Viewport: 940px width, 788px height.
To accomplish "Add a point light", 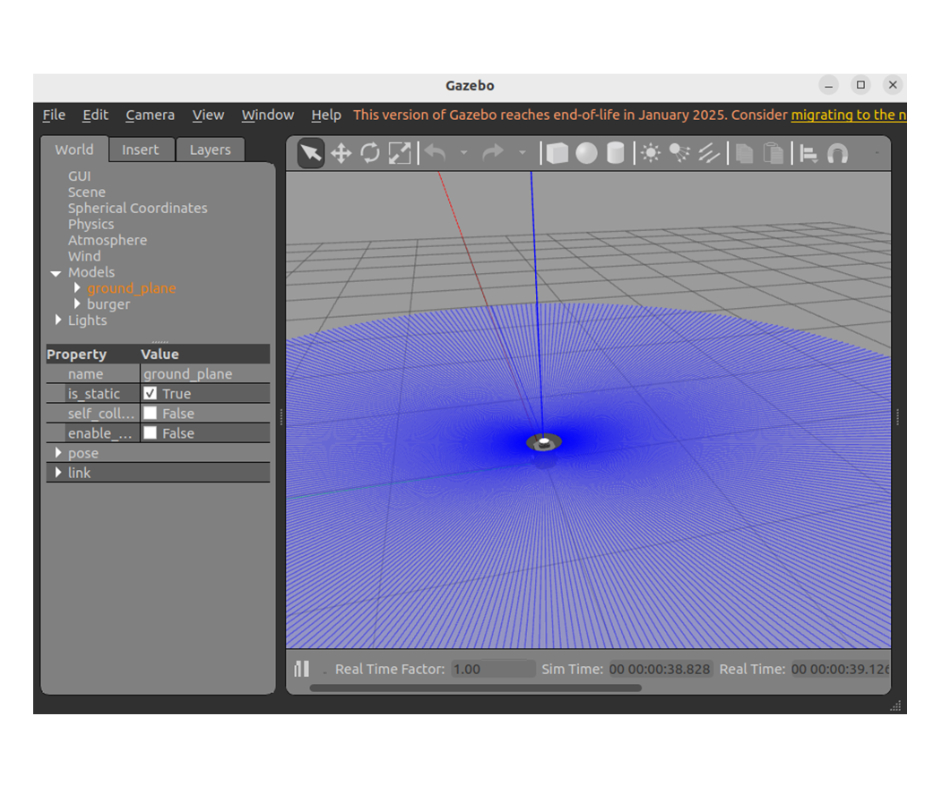I will [x=651, y=153].
